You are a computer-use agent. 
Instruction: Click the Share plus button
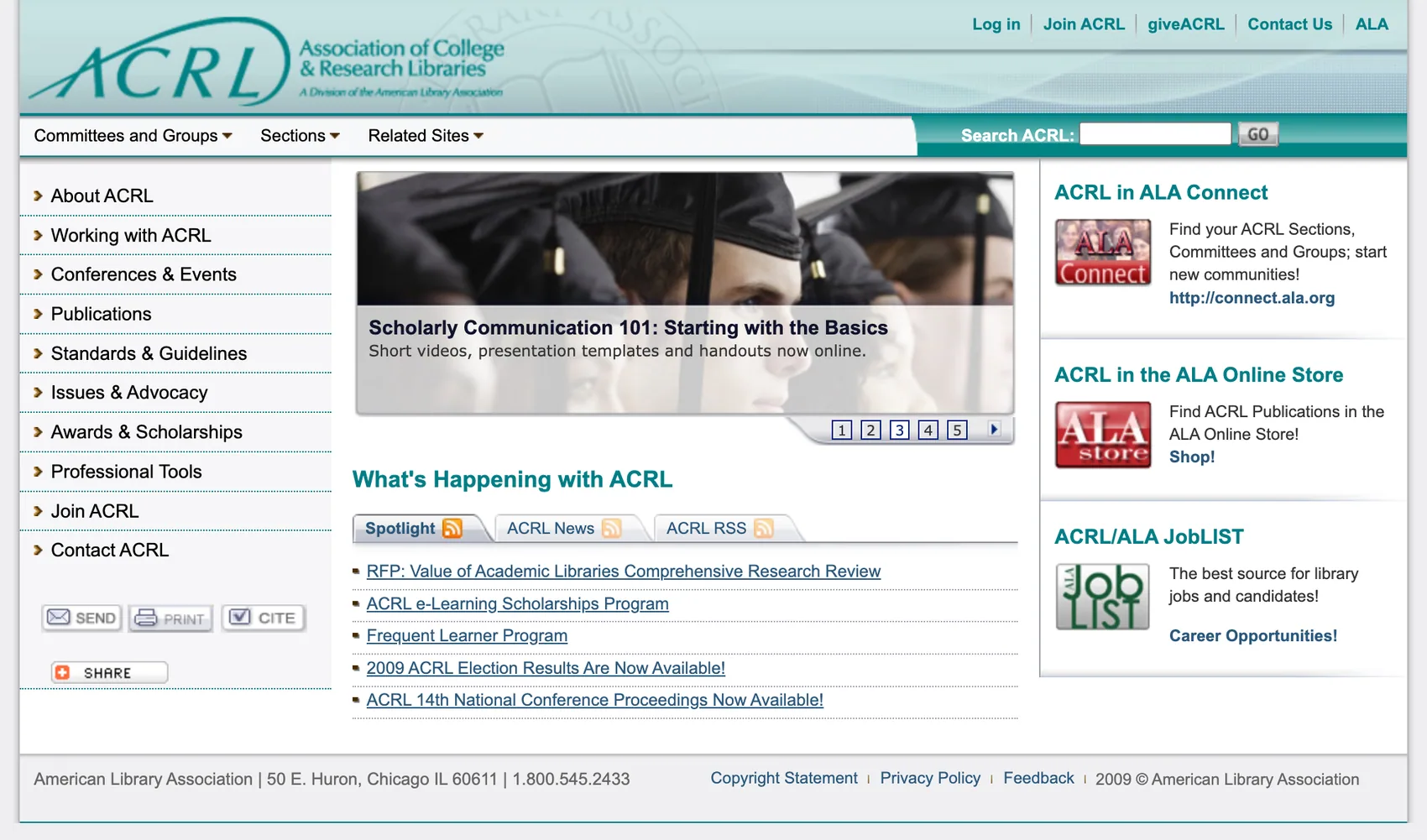[109, 672]
